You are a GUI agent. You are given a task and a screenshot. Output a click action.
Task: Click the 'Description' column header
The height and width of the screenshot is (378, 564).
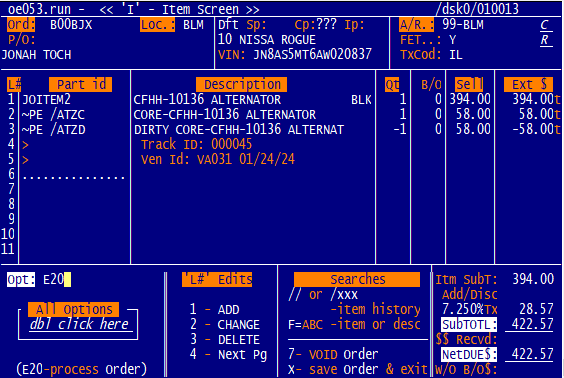tap(242, 85)
